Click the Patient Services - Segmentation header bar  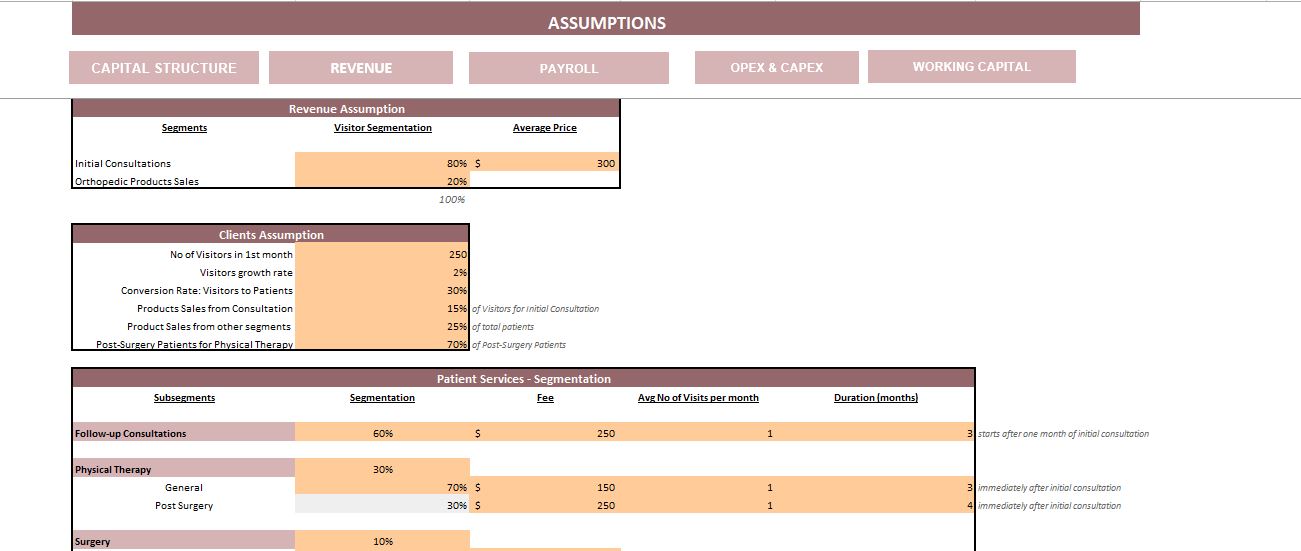point(523,379)
